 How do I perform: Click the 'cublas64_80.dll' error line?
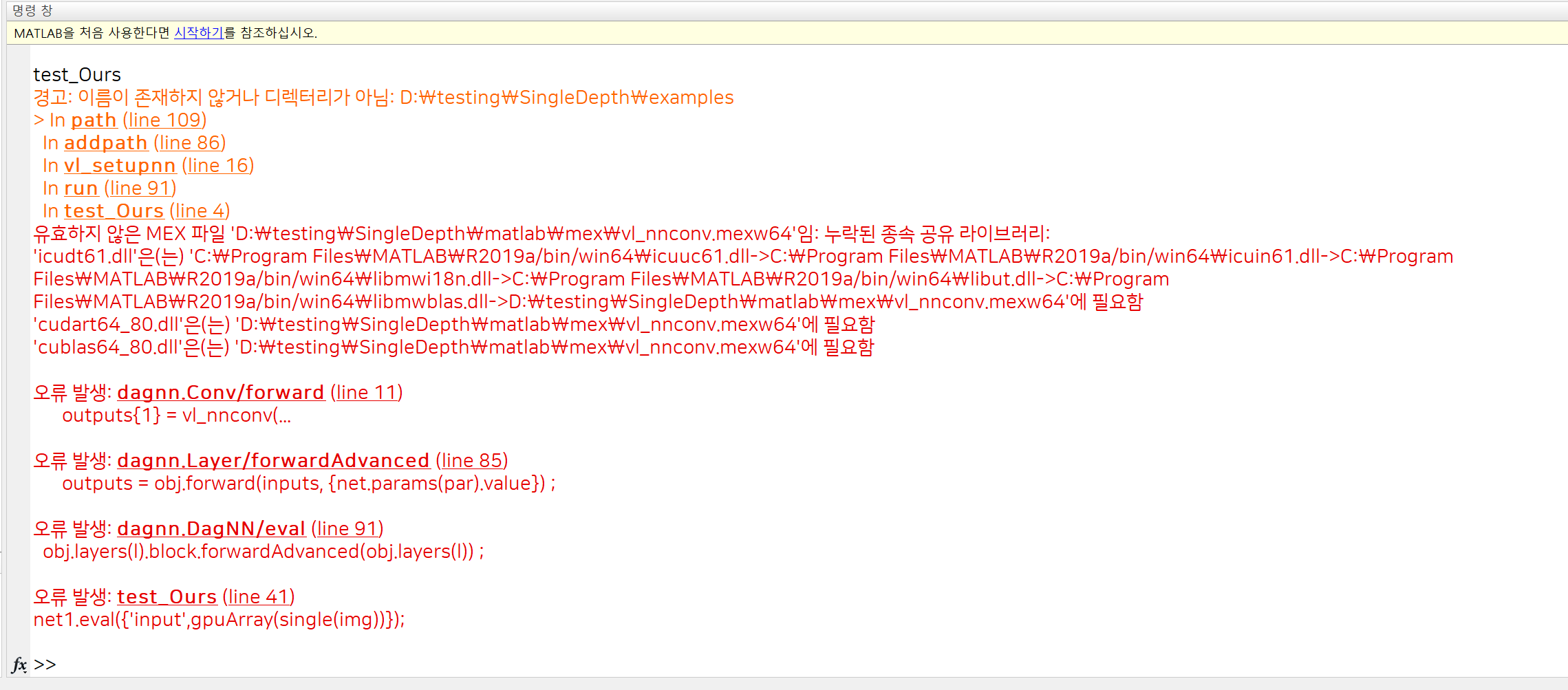(453, 347)
